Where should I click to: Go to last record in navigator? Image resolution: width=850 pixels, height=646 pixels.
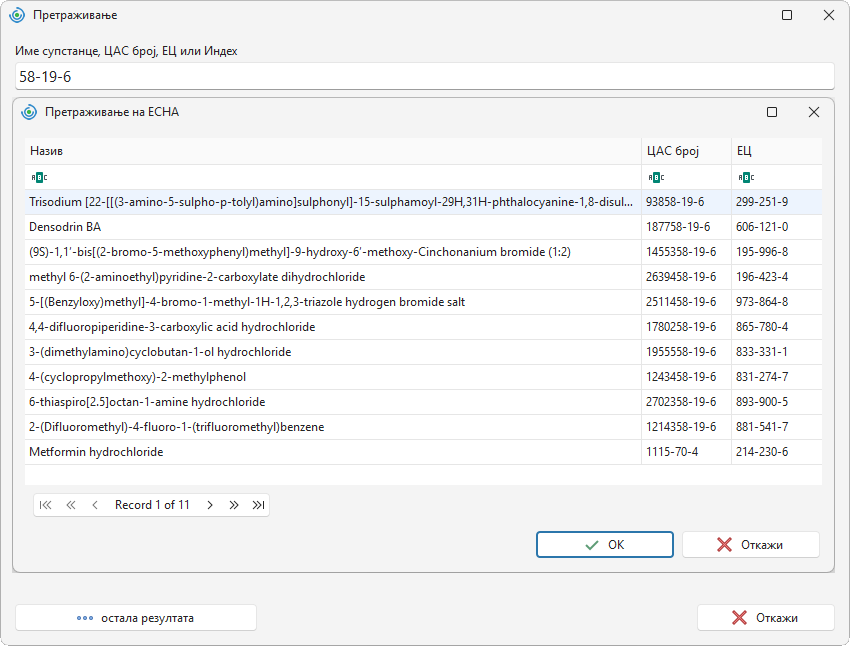tap(258, 505)
